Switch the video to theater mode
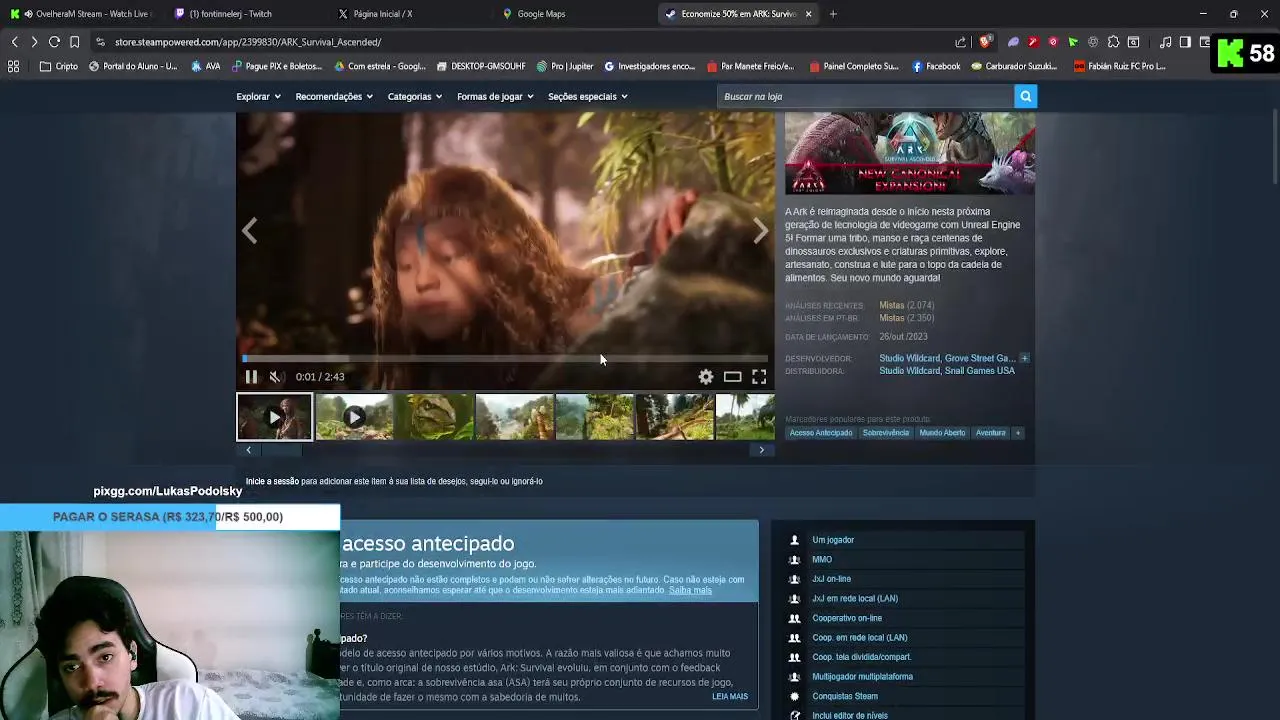The image size is (1280, 720). (x=733, y=377)
